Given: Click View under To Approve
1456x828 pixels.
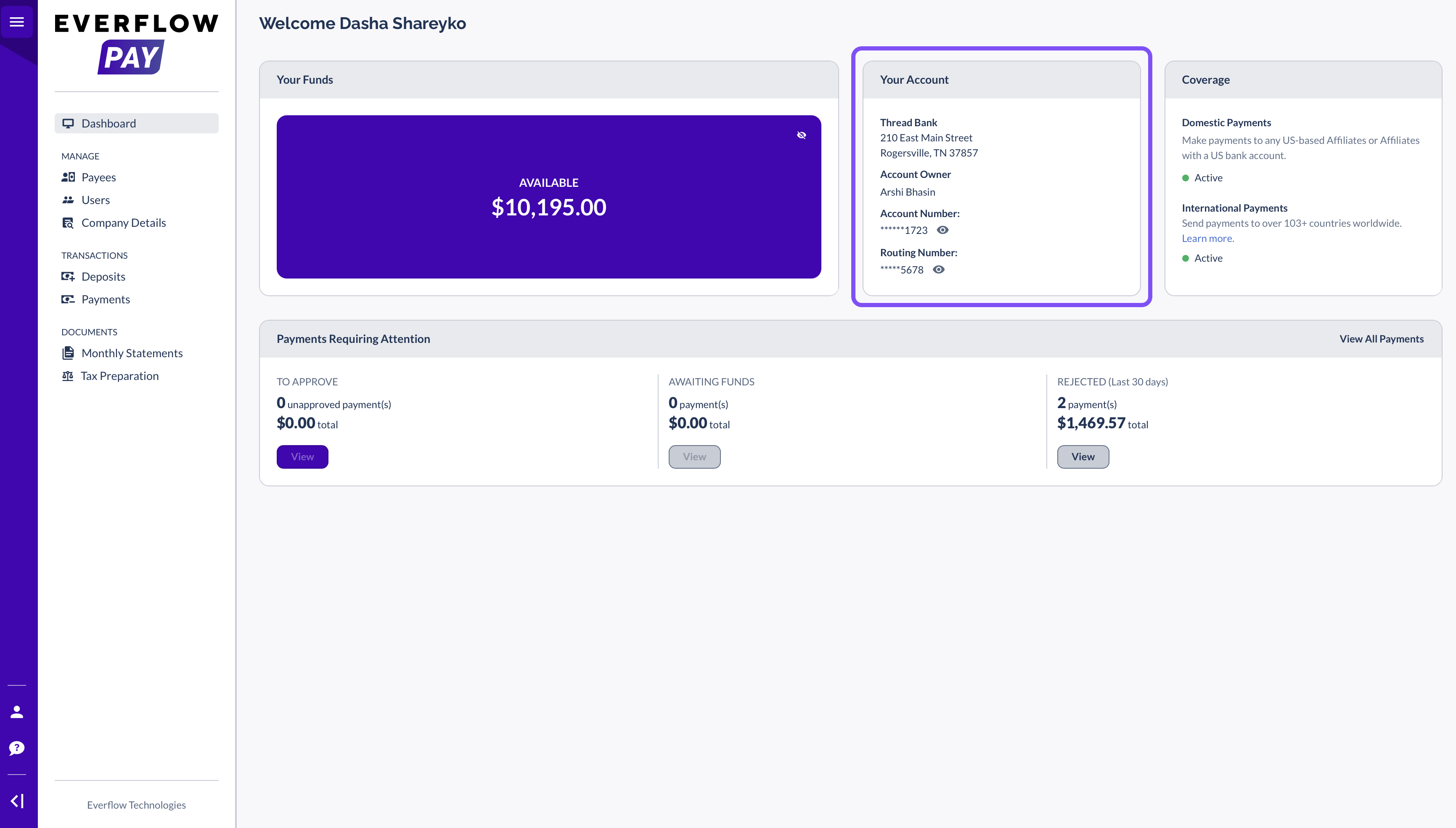Looking at the screenshot, I should [302, 456].
